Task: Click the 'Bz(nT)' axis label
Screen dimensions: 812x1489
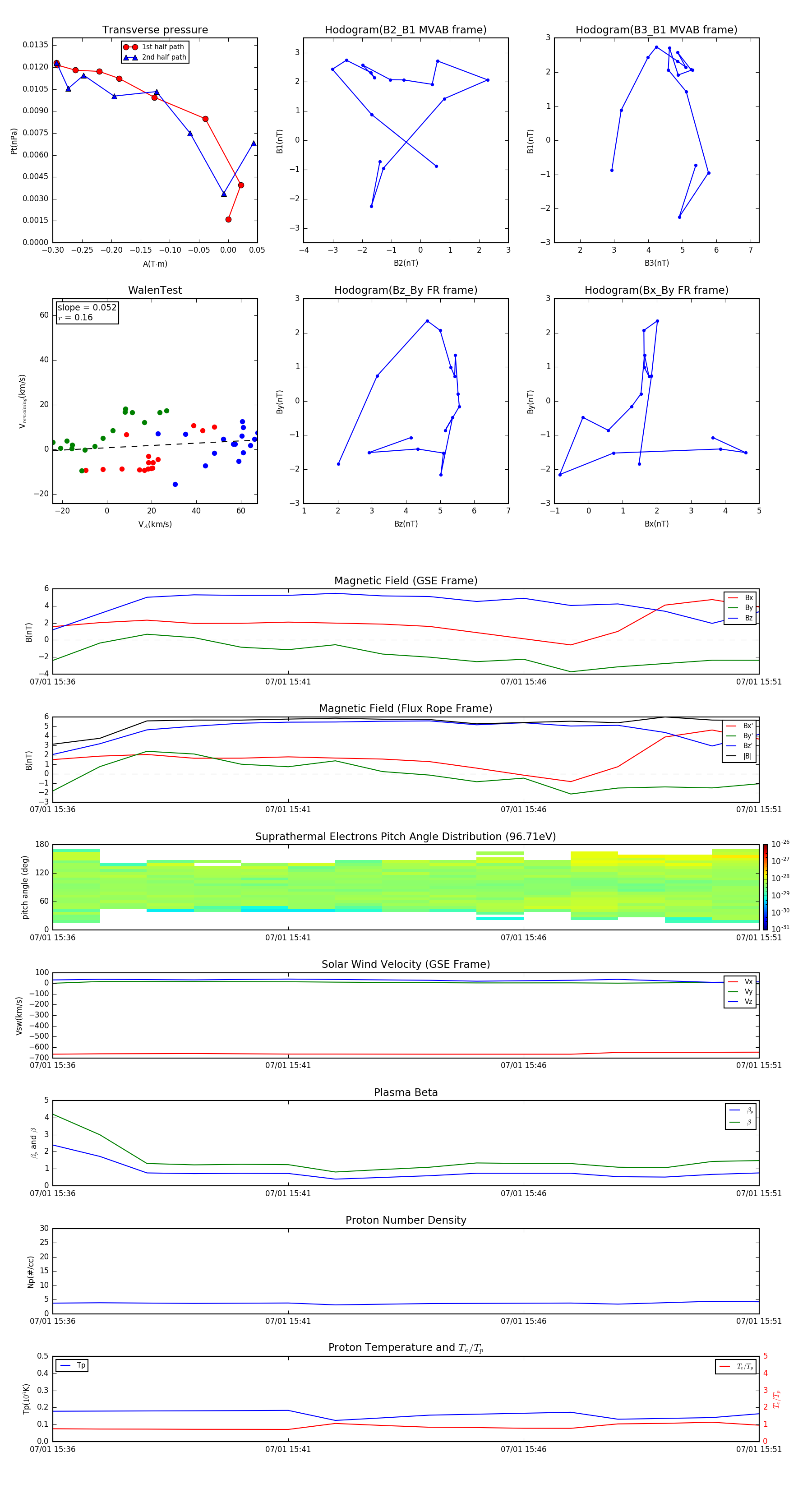Action: tap(406, 524)
